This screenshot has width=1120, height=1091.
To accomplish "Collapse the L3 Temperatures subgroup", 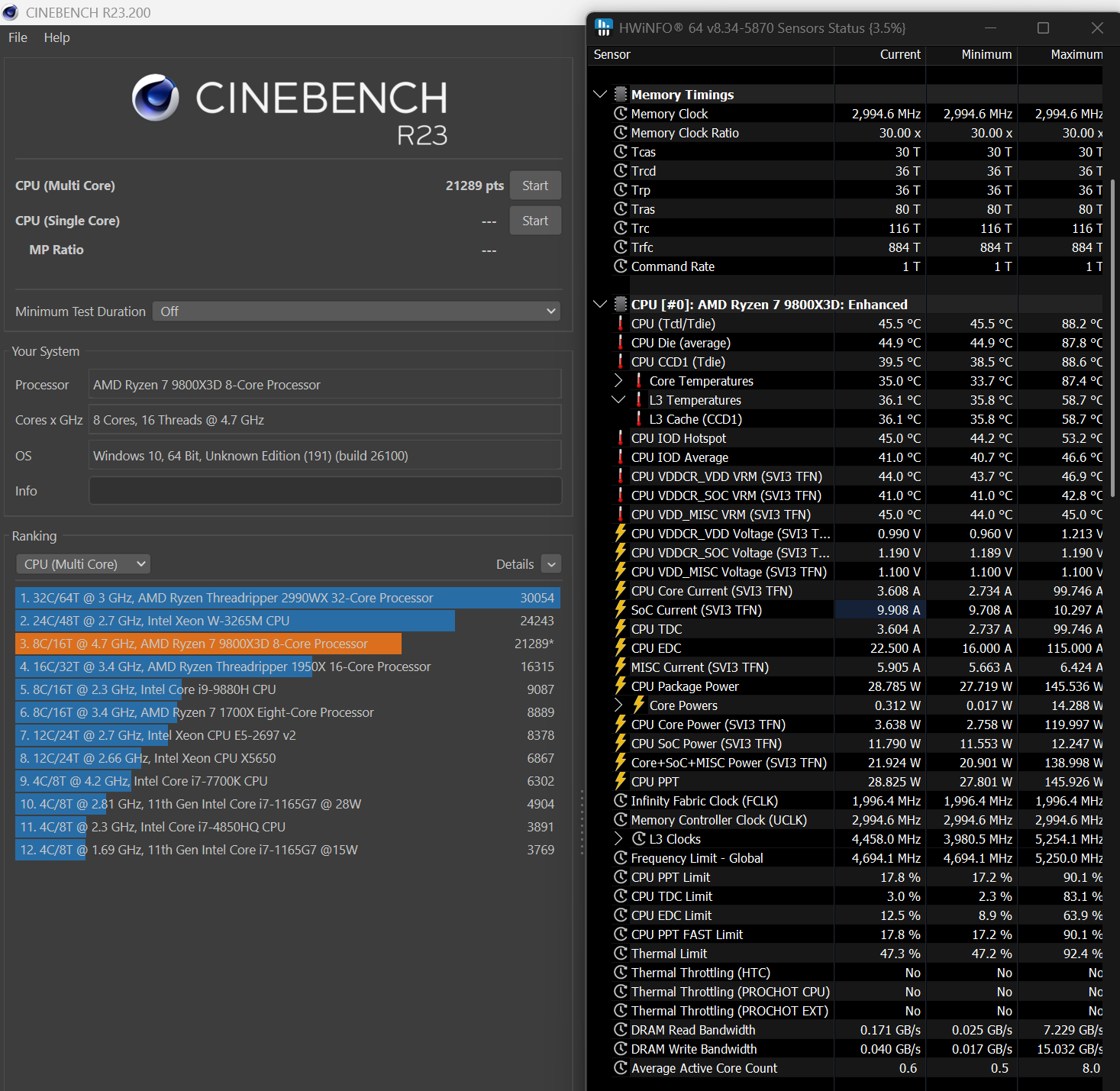I will point(618,399).
